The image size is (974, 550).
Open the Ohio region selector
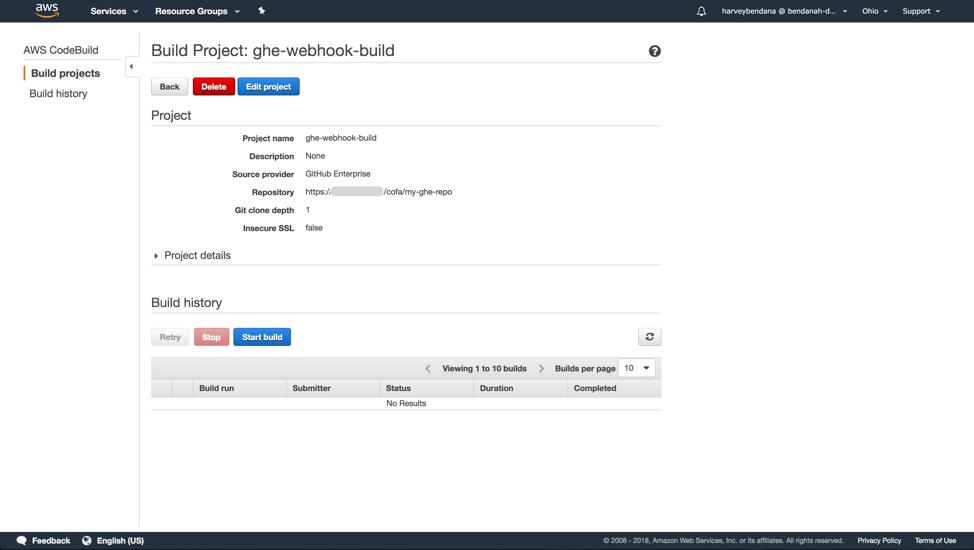coord(875,11)
